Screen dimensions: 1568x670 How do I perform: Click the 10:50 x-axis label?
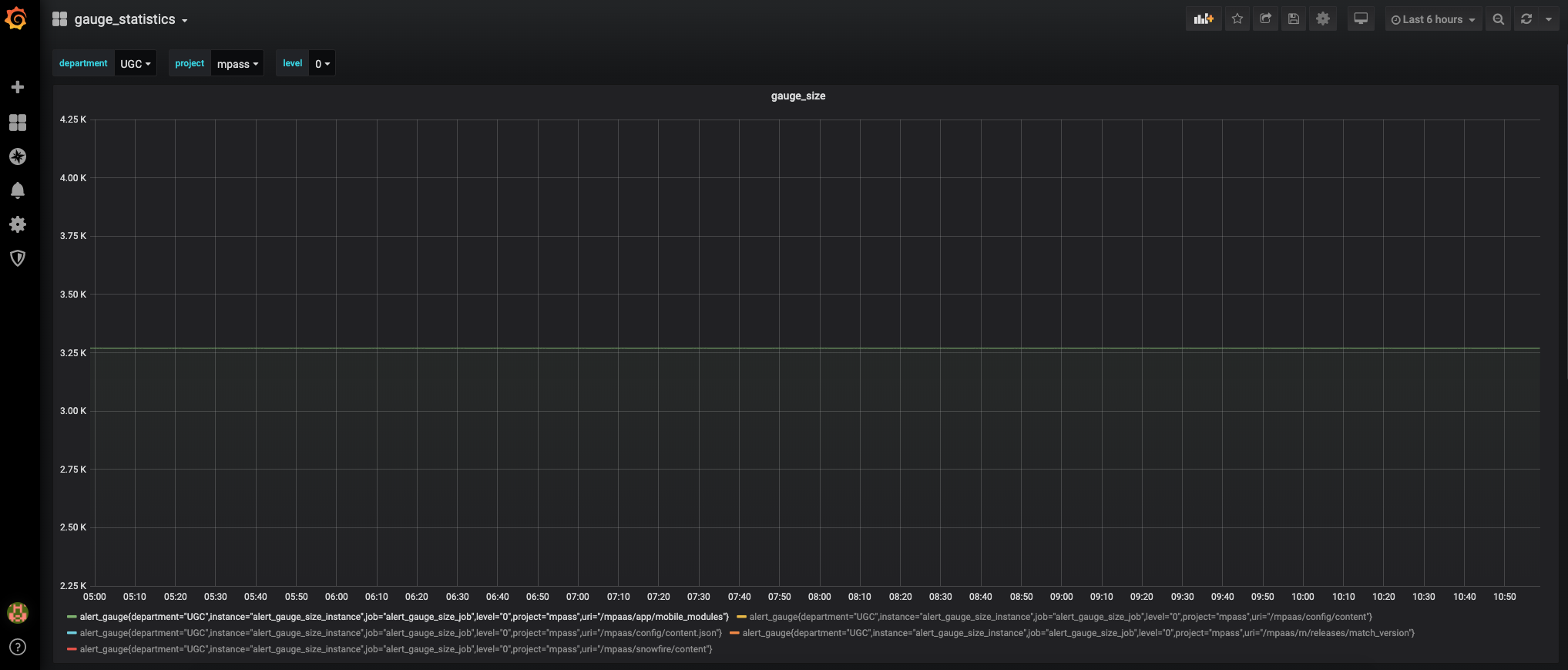pos(1505,597)
